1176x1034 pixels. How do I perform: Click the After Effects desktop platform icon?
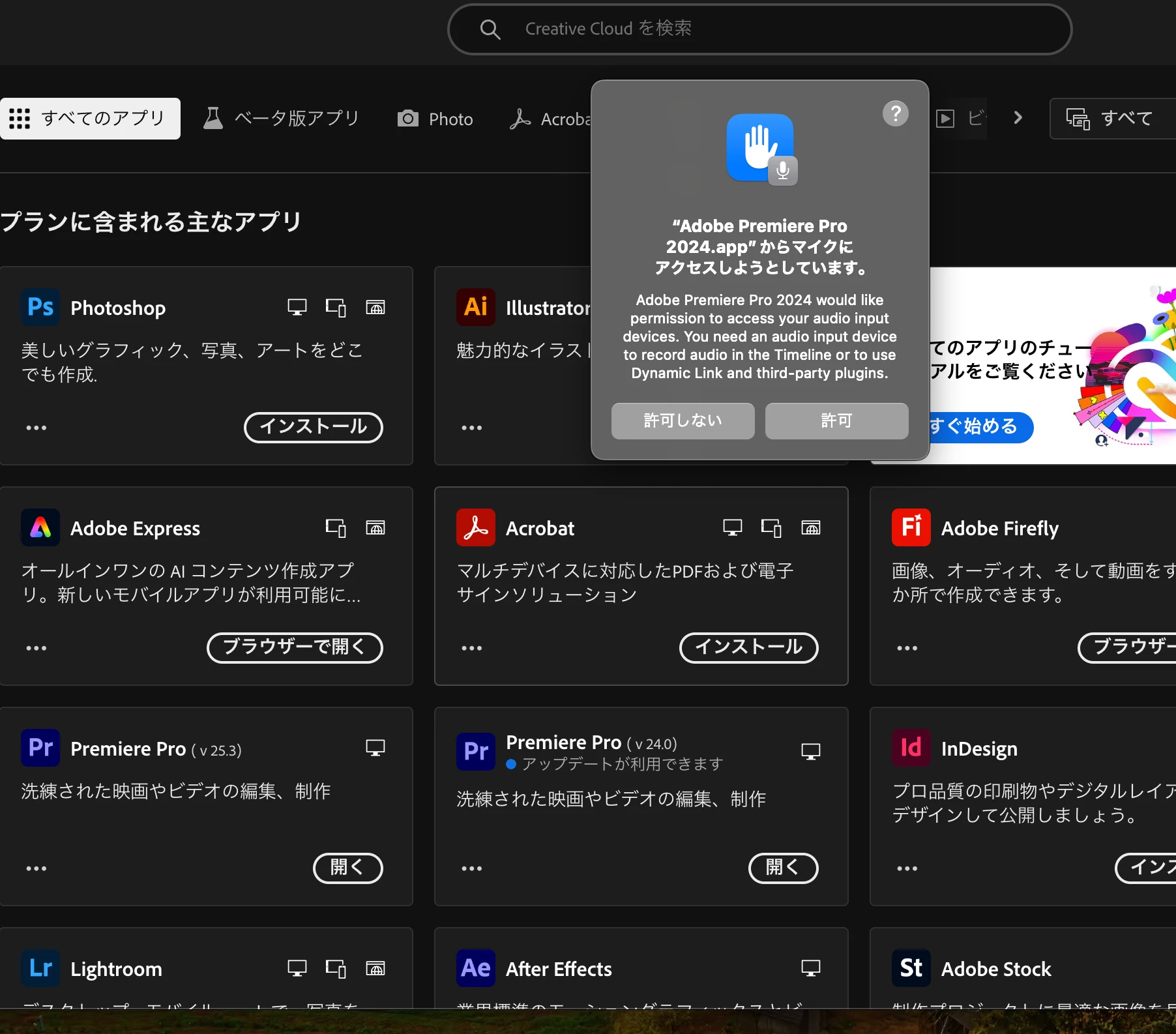[811, 968]
